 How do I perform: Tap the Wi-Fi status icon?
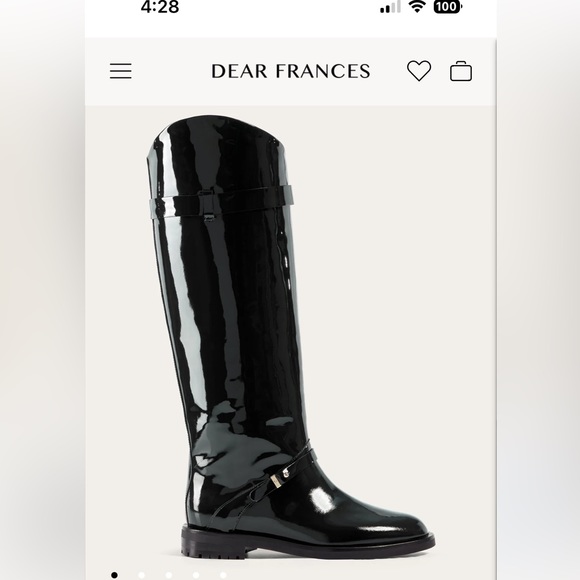(417, 6)
